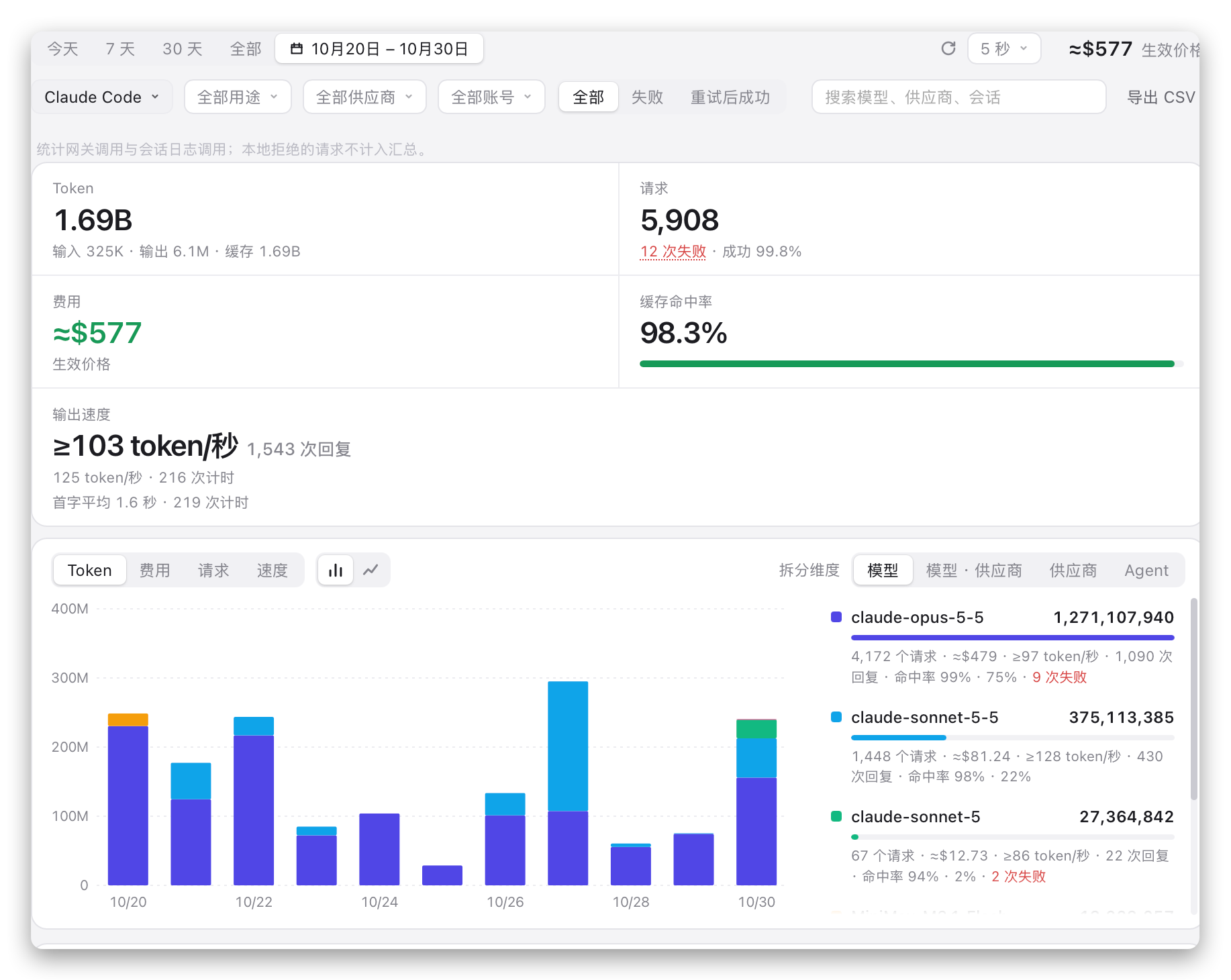Split chart by Agent
The image size is (1231, 980).
click(x=1146, y=571)
